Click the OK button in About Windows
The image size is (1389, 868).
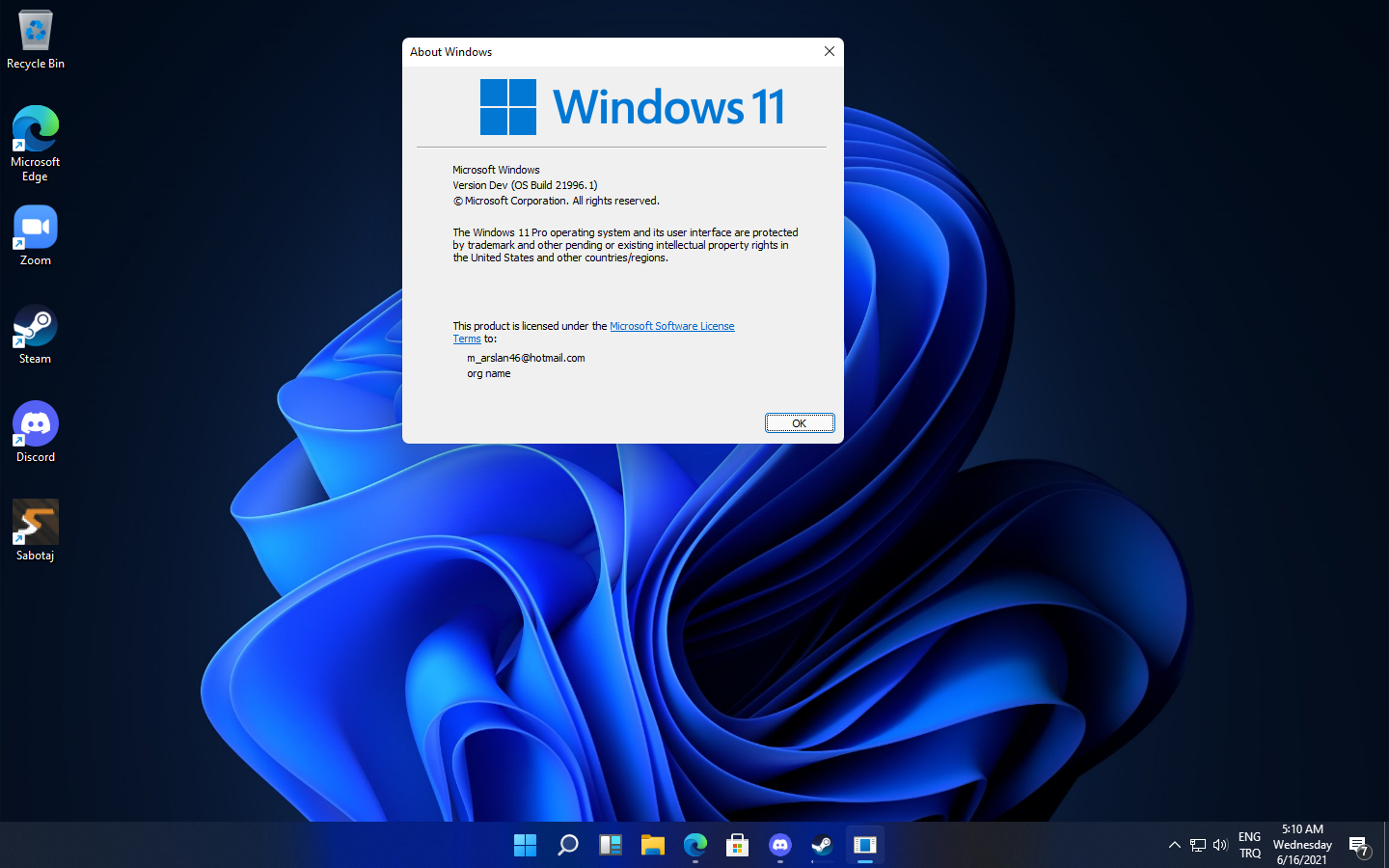click(800, 423)
